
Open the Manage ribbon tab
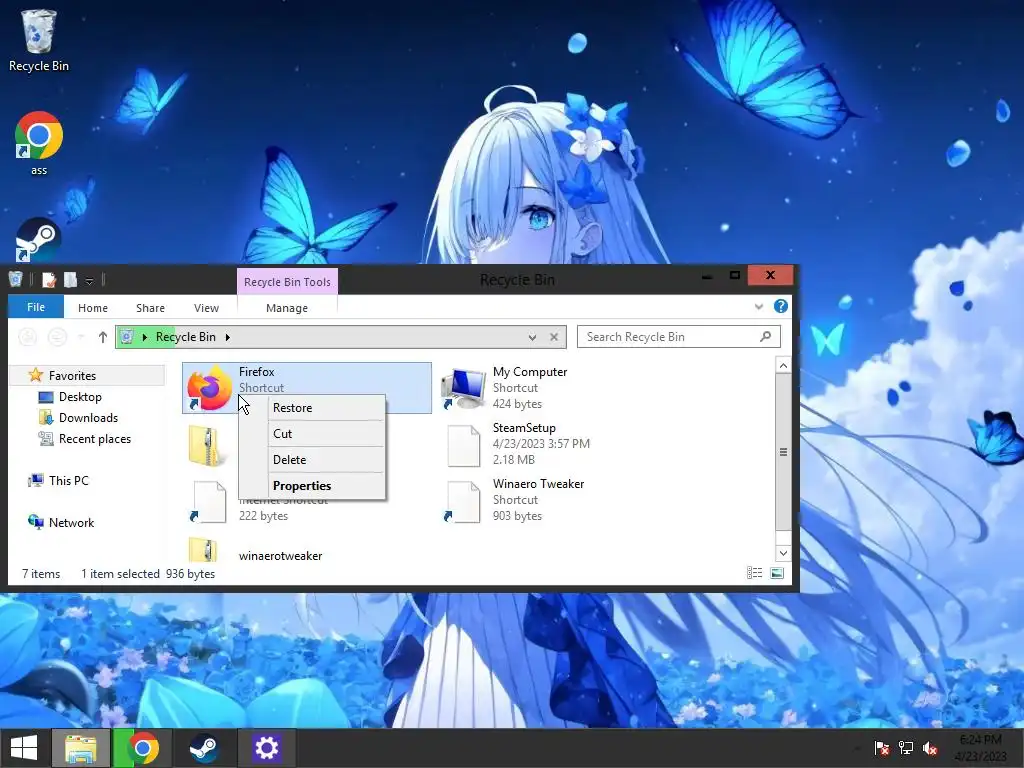(287, 308)
